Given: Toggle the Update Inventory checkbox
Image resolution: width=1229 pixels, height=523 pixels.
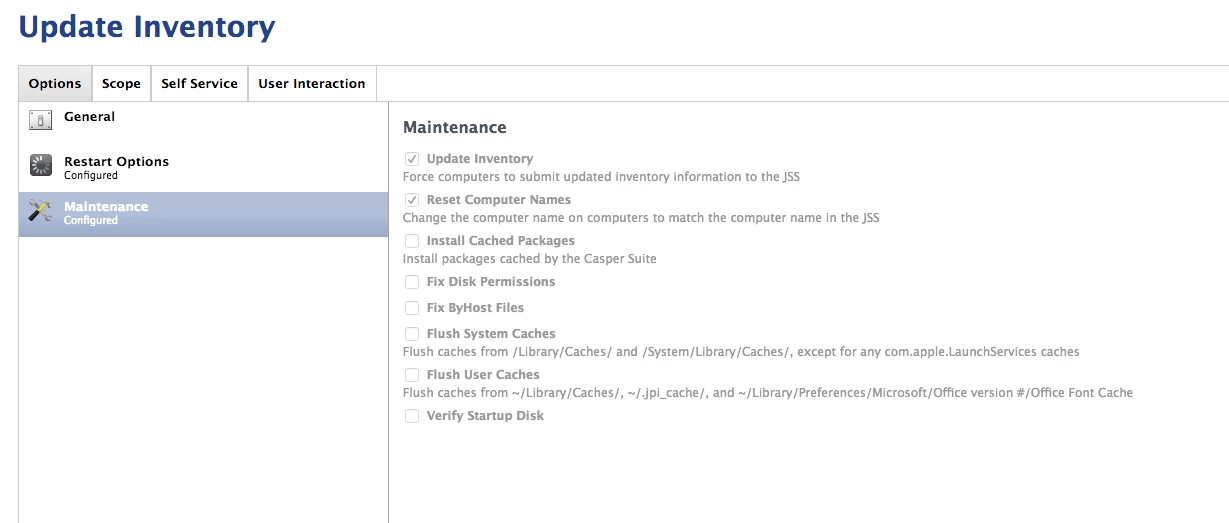Looking at the screenshot, I should pyautogui.click(x=412, y=159).
